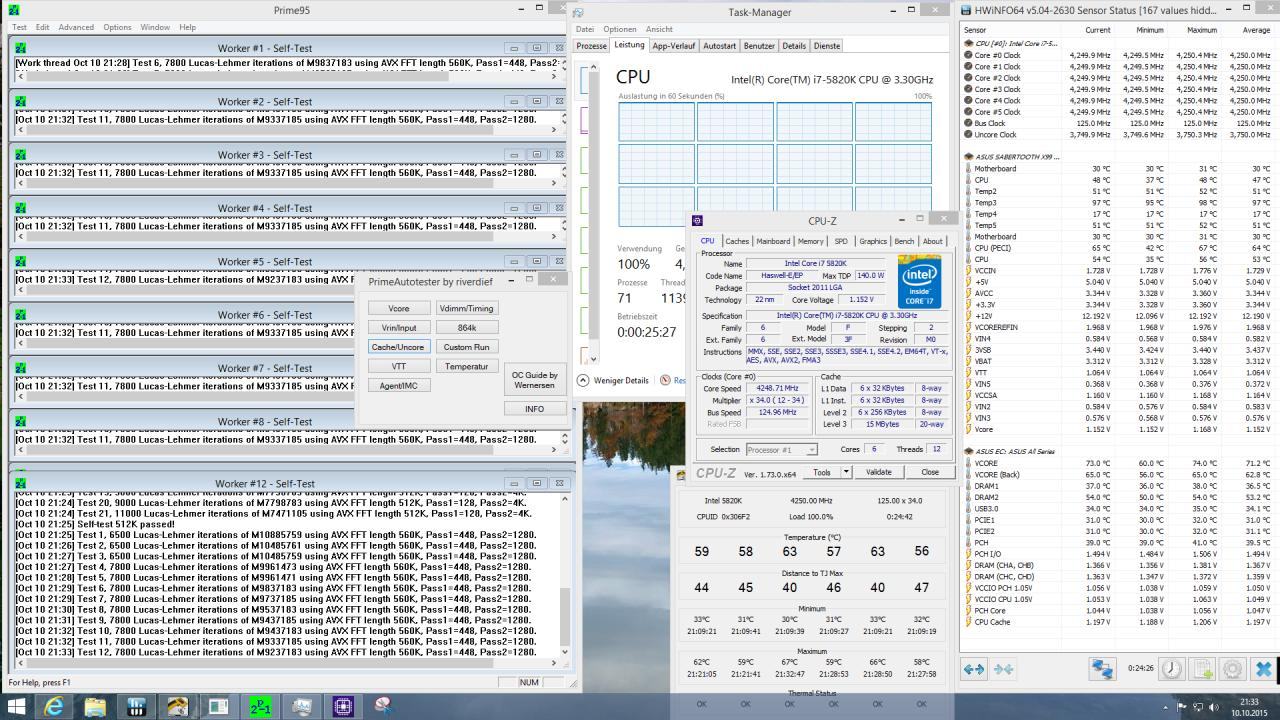This screenshot has height=720, width=1280.
Task: Click the HWiNFO expand layout arrows icon
Action: pyautogui.click(x=973, y=669)
